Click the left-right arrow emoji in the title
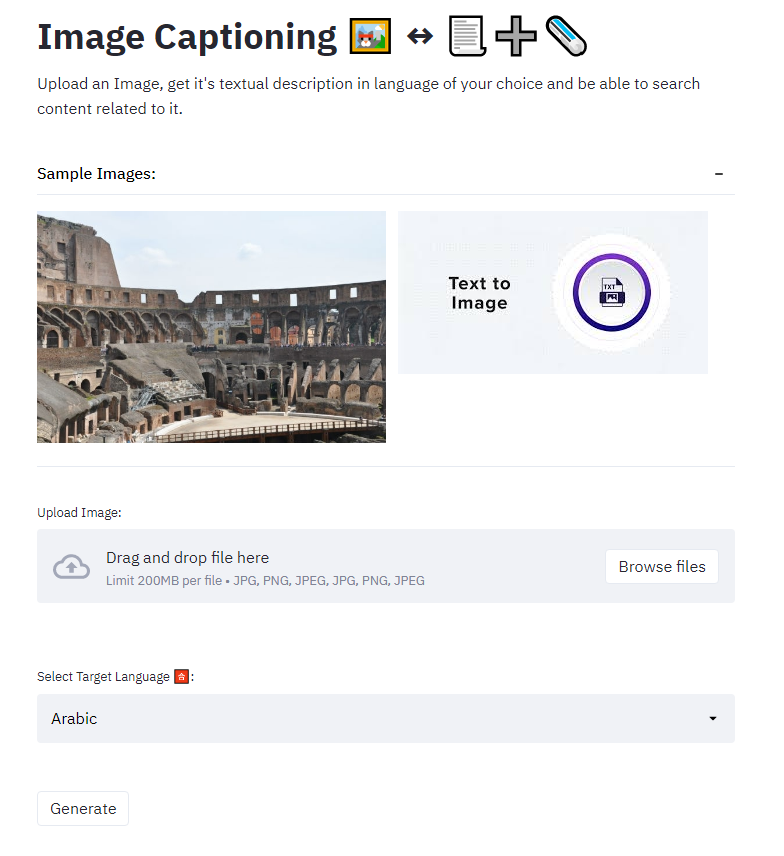Screen dimensions: 784x856 click(420, 37)
